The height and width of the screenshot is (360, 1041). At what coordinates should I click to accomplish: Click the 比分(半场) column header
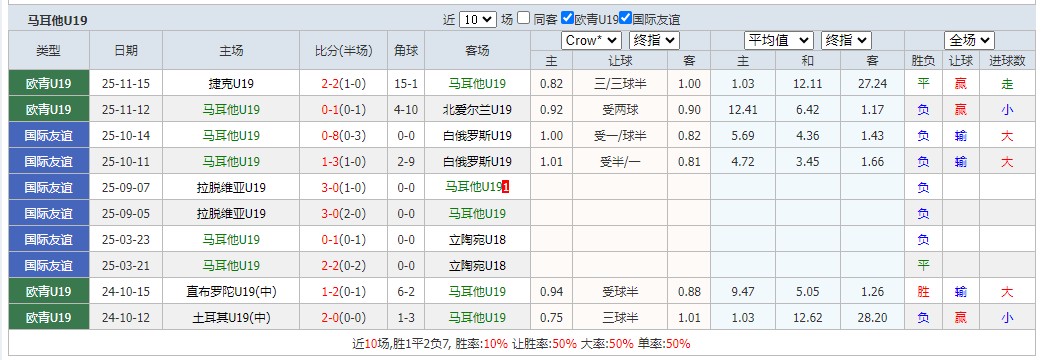(x=344, y=50)
